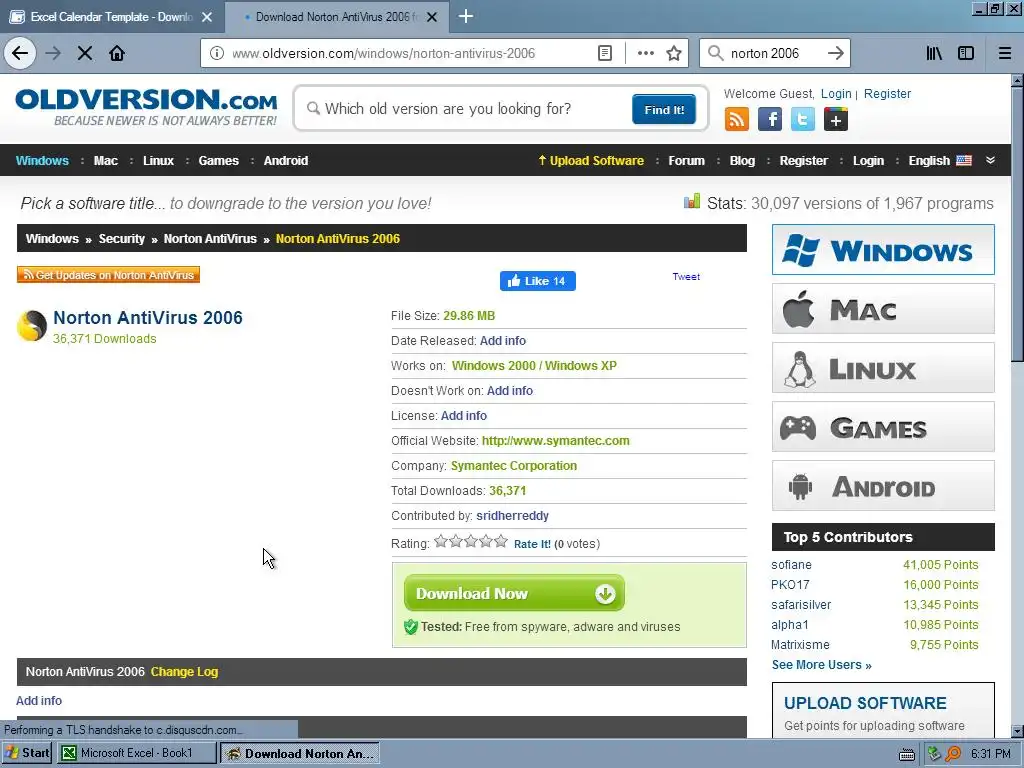The width and height of the screenshot is (1024, 768).
Task: Click the Windows platform banner in sidebar
Action: pyautogui.click(x=883, y=249)
